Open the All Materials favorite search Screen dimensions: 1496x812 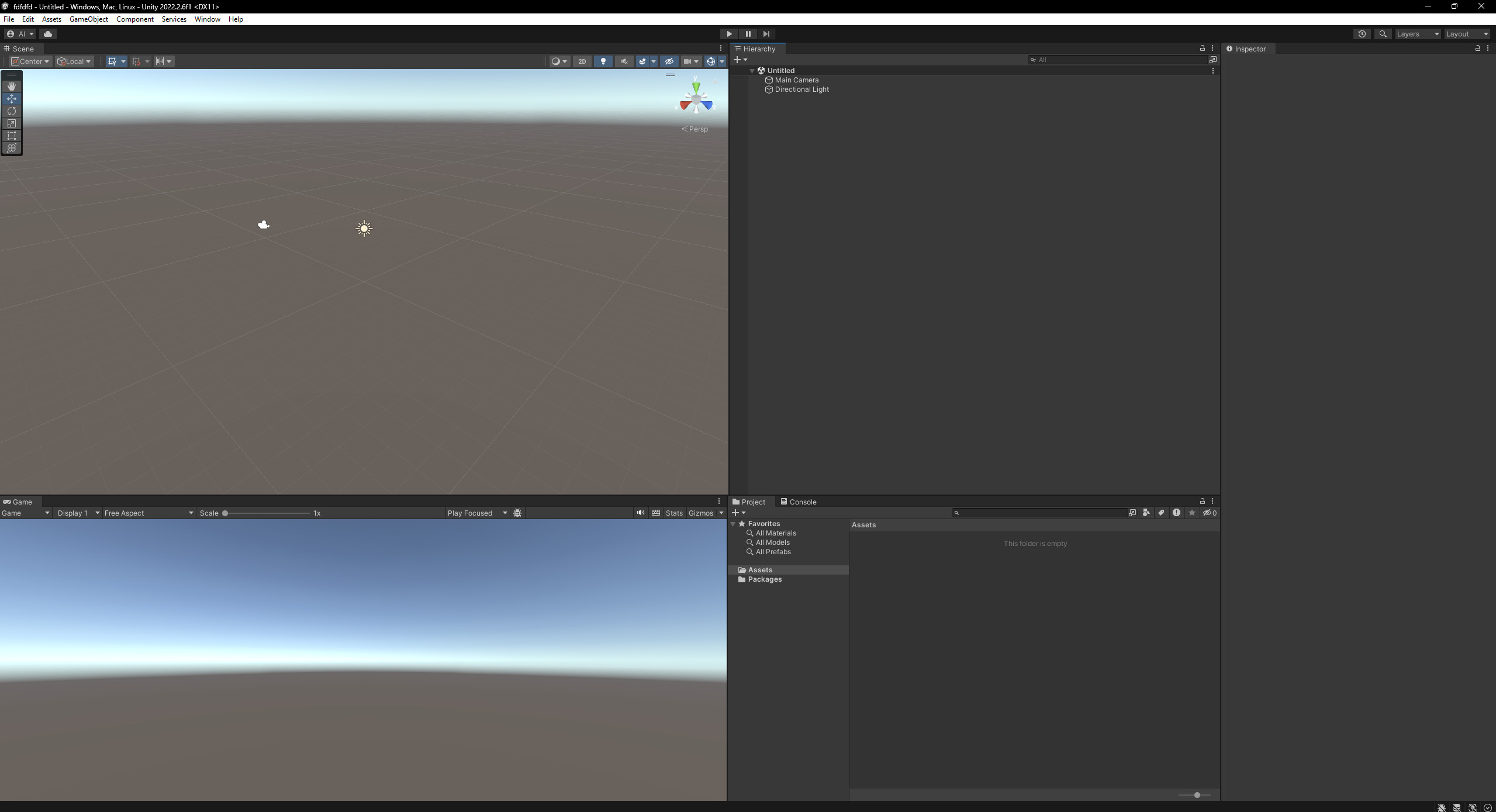(x=775, y=533)
